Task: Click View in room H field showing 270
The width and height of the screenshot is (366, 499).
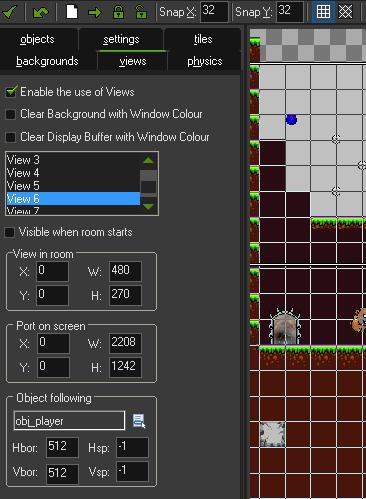Action: (x=125, y=295)
